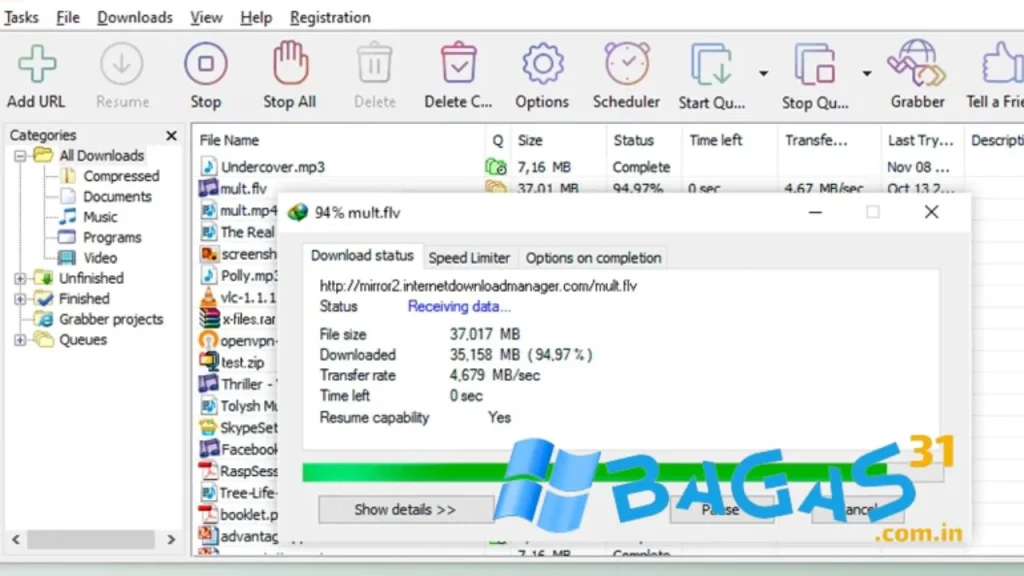
Task: Stop the current download via Stop icon
Action: click(206, 64)
